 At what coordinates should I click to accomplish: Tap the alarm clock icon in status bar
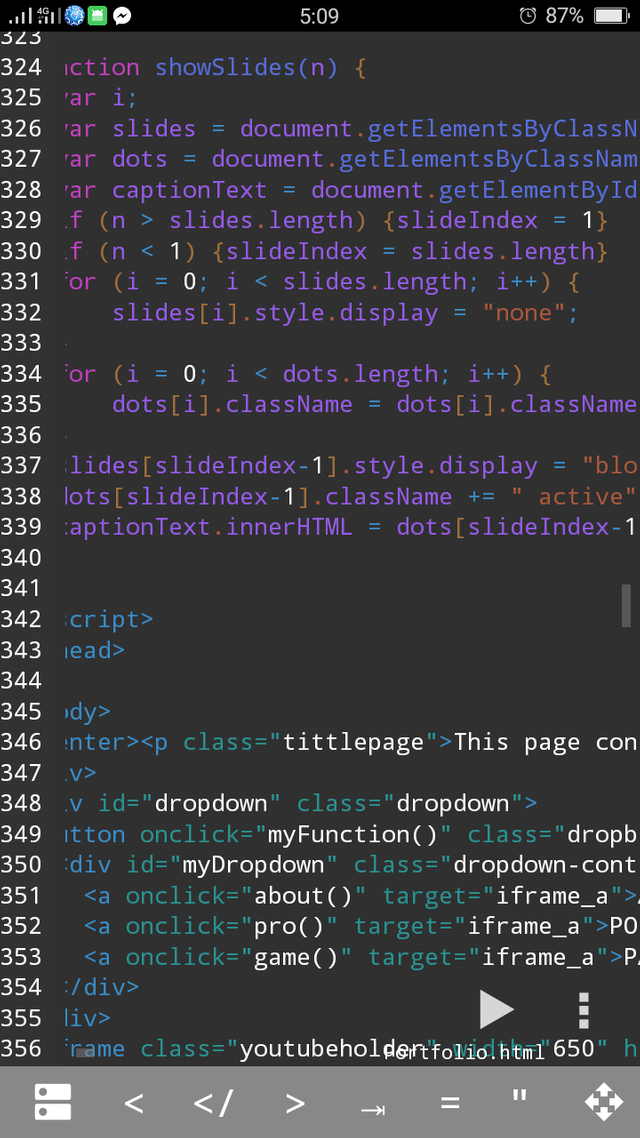click(x=528, y=15)
